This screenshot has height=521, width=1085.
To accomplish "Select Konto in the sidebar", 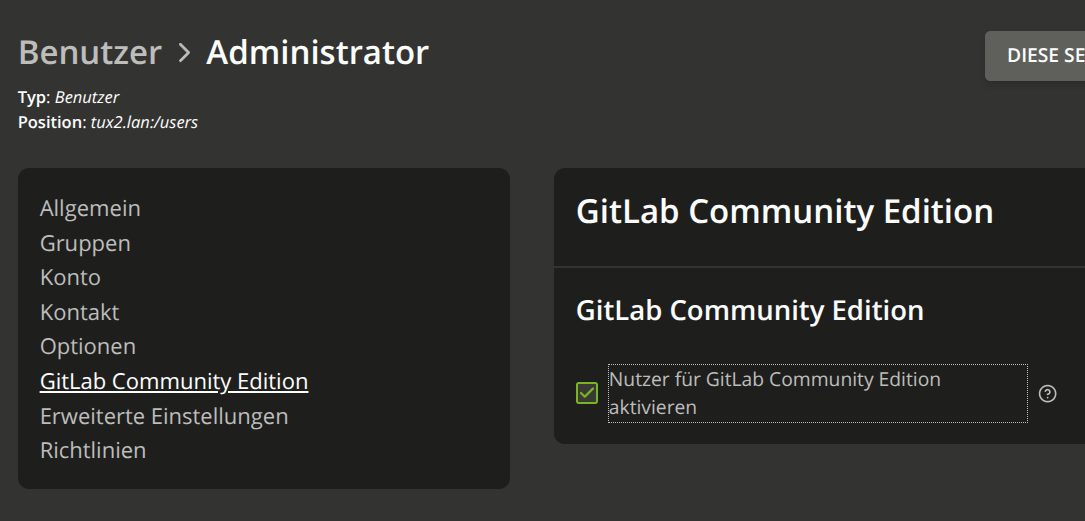I will click(70, 277).
